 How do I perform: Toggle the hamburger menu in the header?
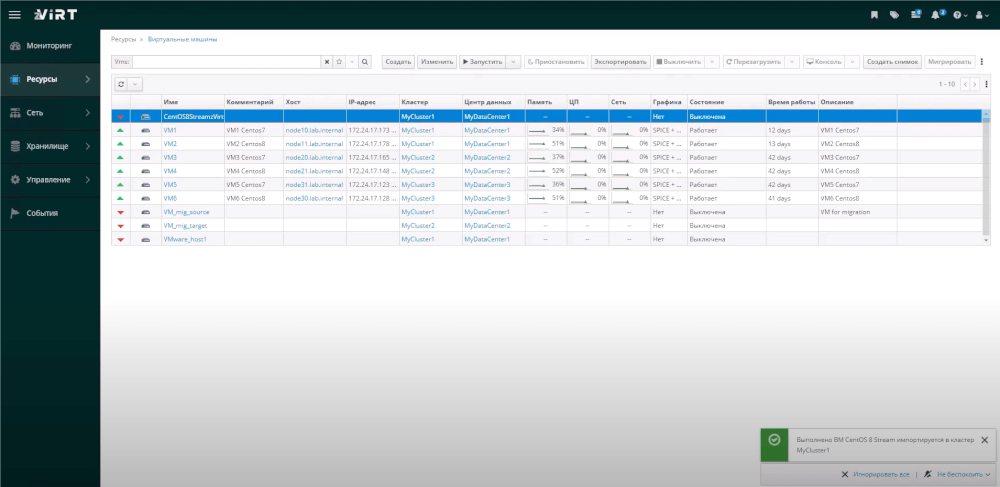tap(14, 15)
